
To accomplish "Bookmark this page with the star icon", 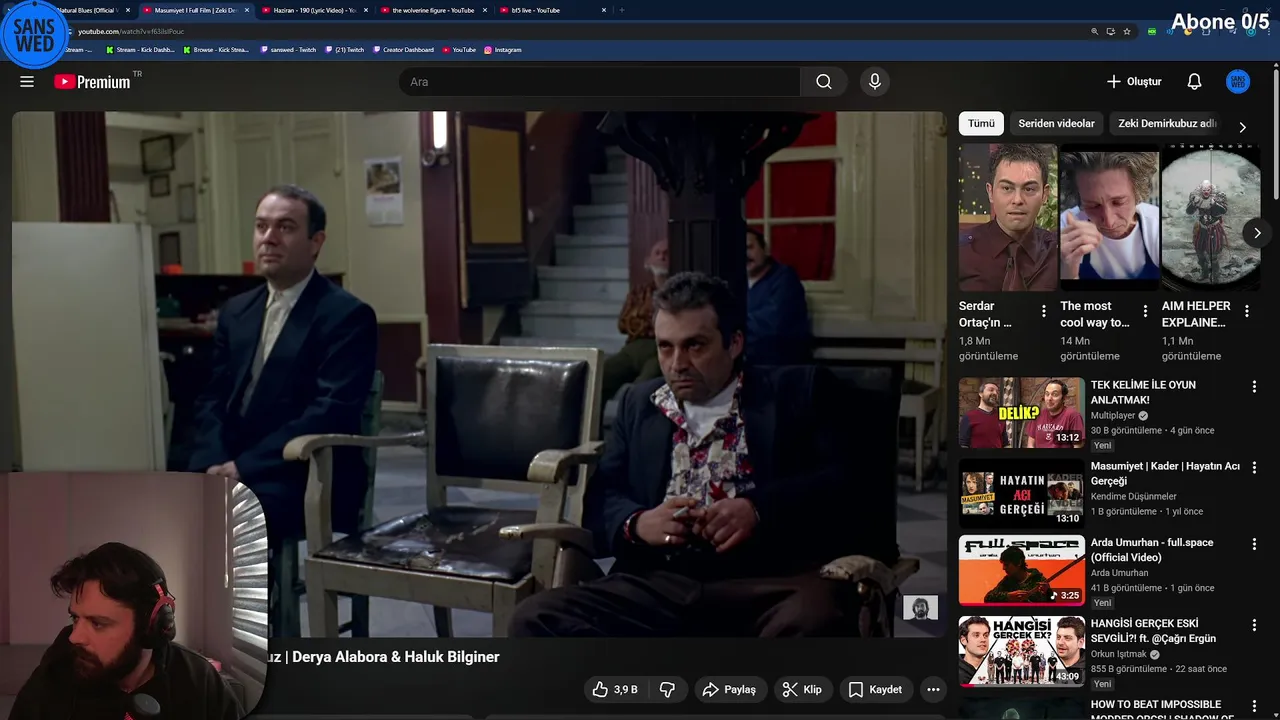I will [x=1127, y=31].
